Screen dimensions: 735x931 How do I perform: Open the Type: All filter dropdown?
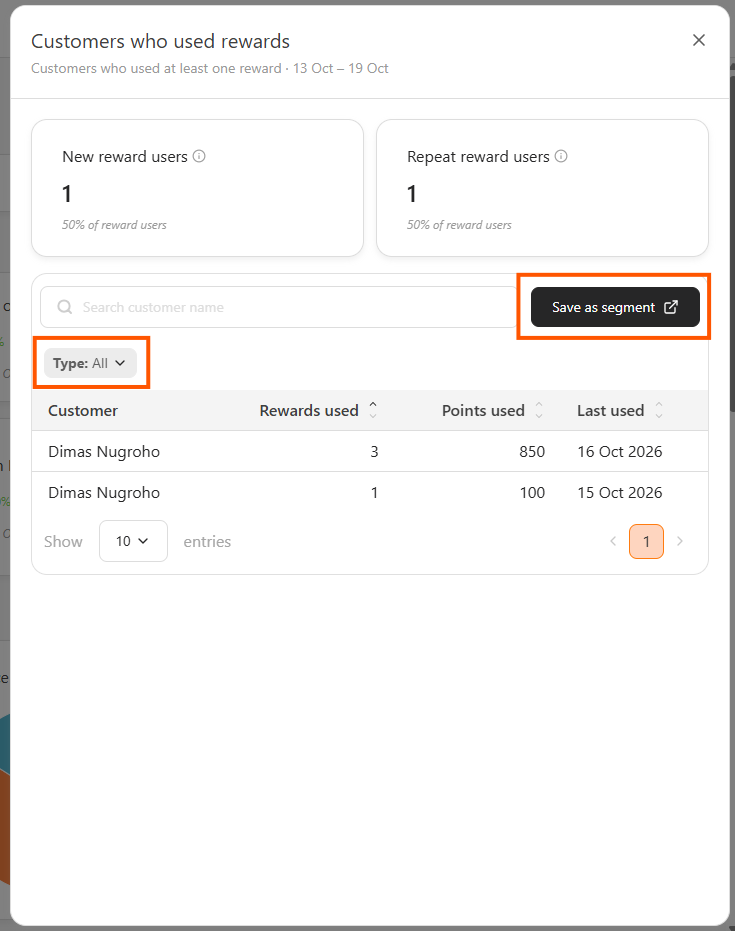pos(90,363)
